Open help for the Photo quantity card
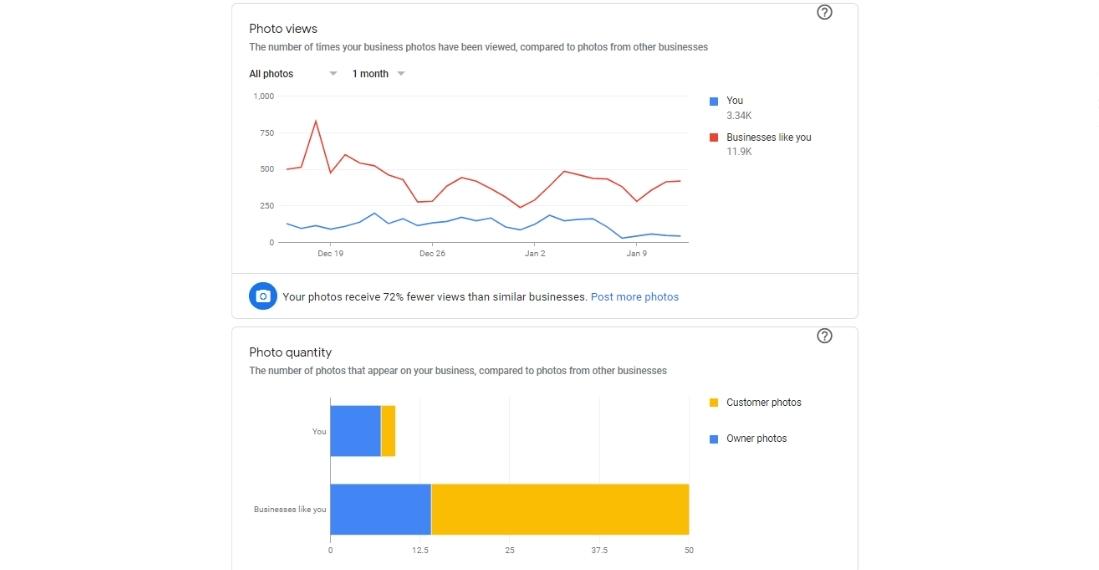1099x570 pixels. click(x=825, y=336)
